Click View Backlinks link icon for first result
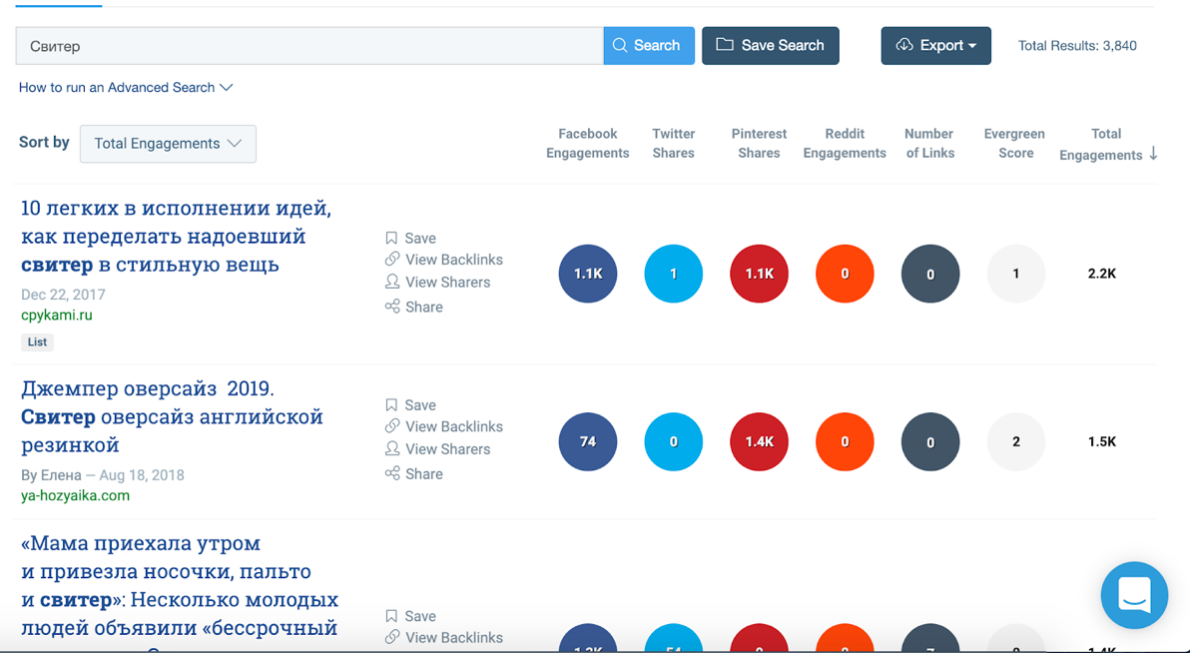This screenshot has width=1195, height=655. pos(392,260)
